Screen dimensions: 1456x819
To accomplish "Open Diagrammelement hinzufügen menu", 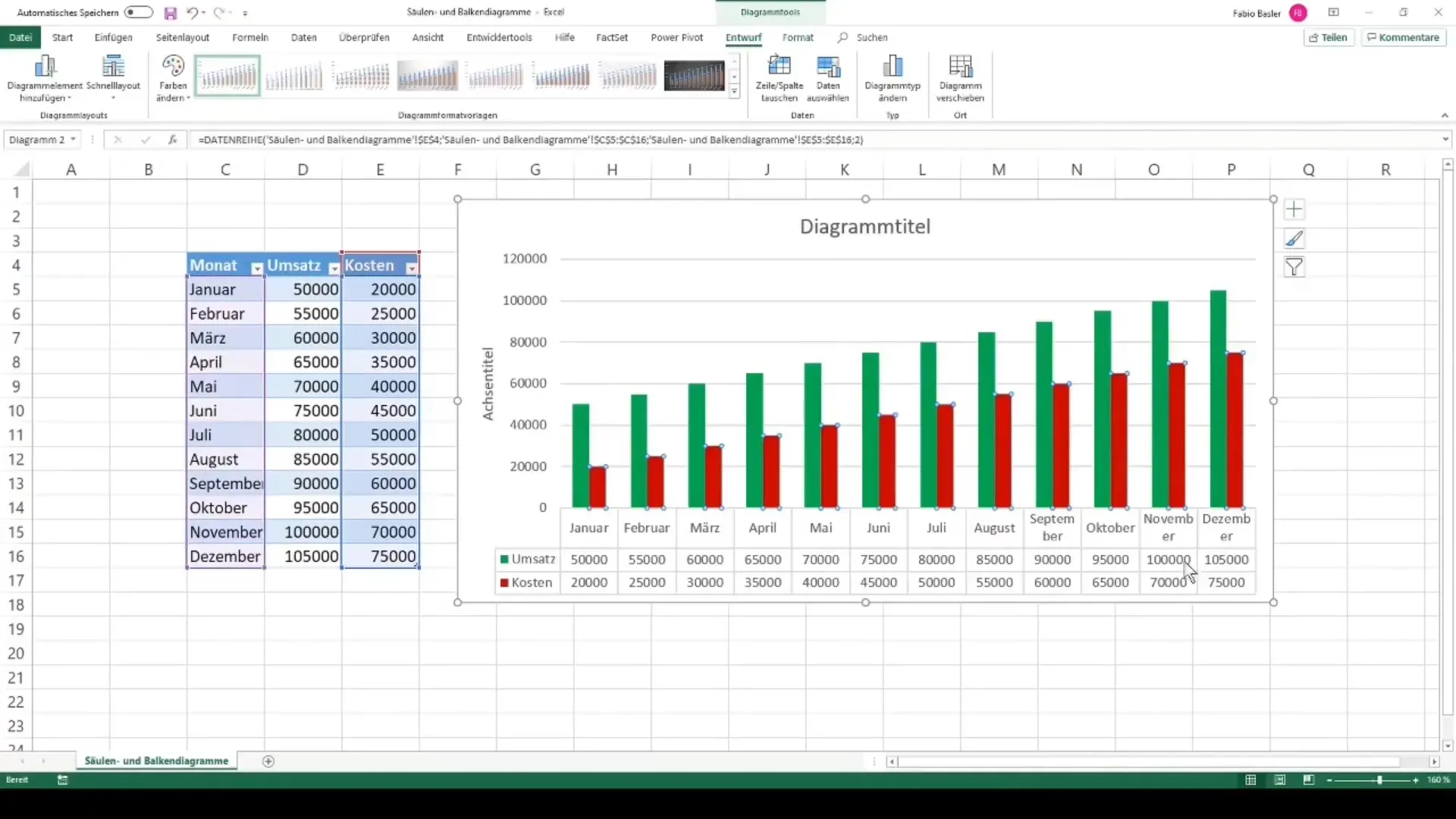I will coord(45,78).
